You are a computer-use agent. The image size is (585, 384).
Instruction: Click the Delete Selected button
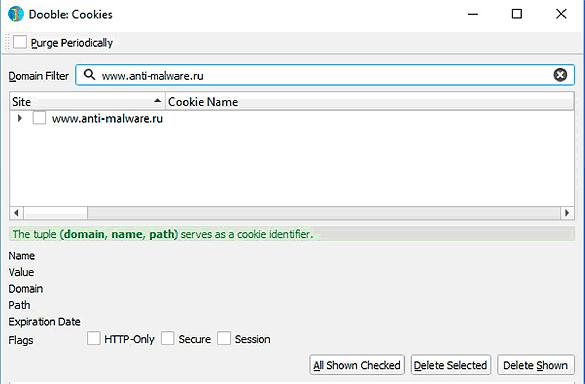[451, 365]
